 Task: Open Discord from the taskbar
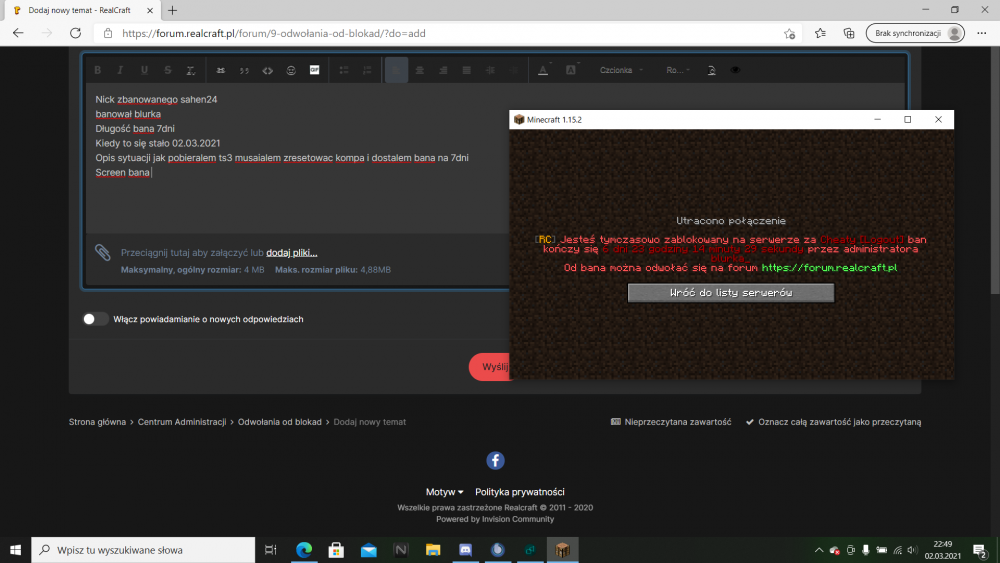pos(466,550)
